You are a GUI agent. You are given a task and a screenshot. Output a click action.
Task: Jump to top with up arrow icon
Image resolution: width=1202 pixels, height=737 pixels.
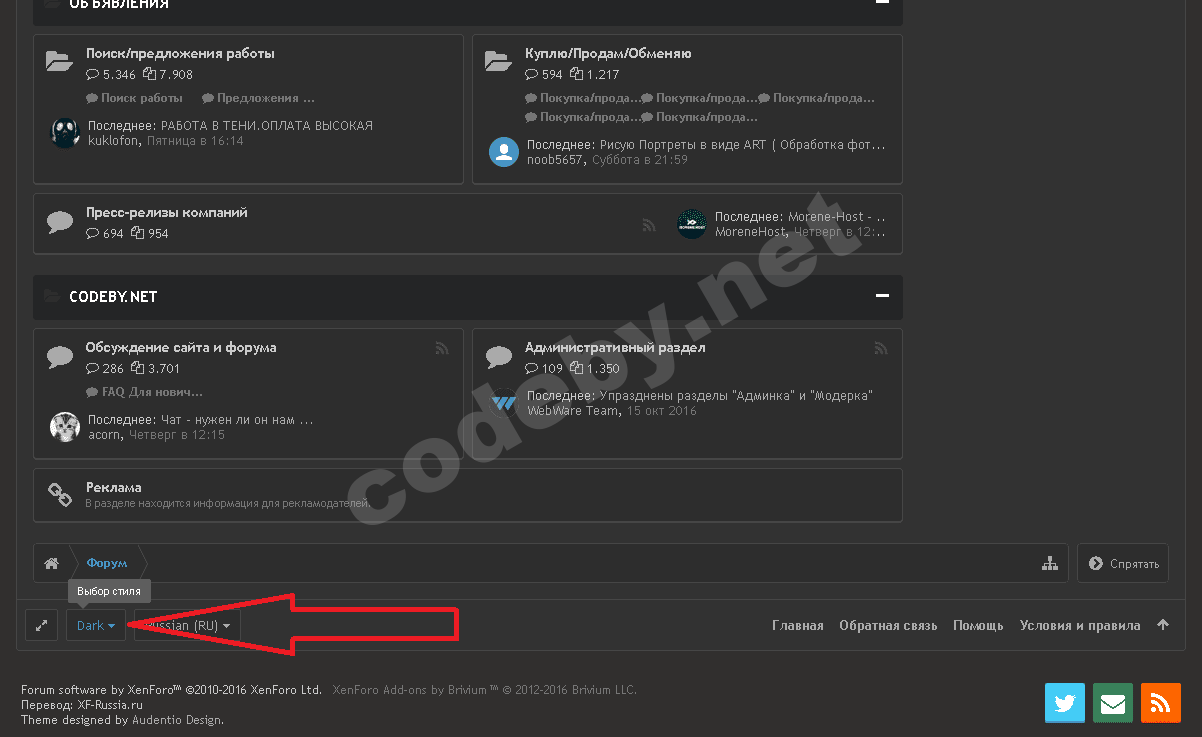pos(1163,625)
